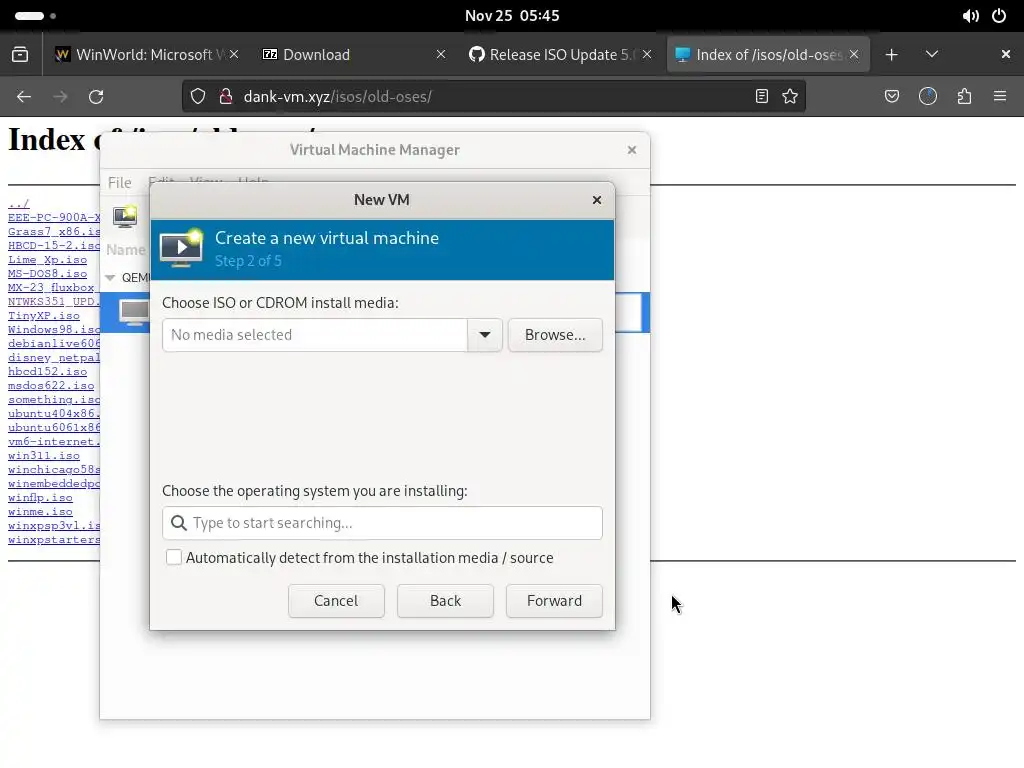The width and height of the screenshot is (1024, 768).
Task: Click the Firefox back arrow
Action: click(24, 97)
